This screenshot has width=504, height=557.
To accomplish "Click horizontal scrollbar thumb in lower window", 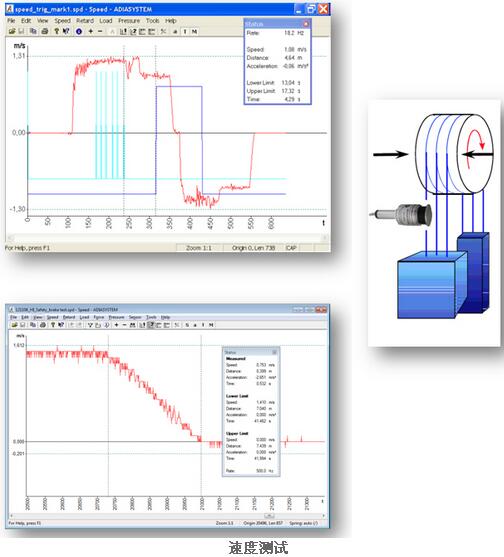I will coord(269,515).
